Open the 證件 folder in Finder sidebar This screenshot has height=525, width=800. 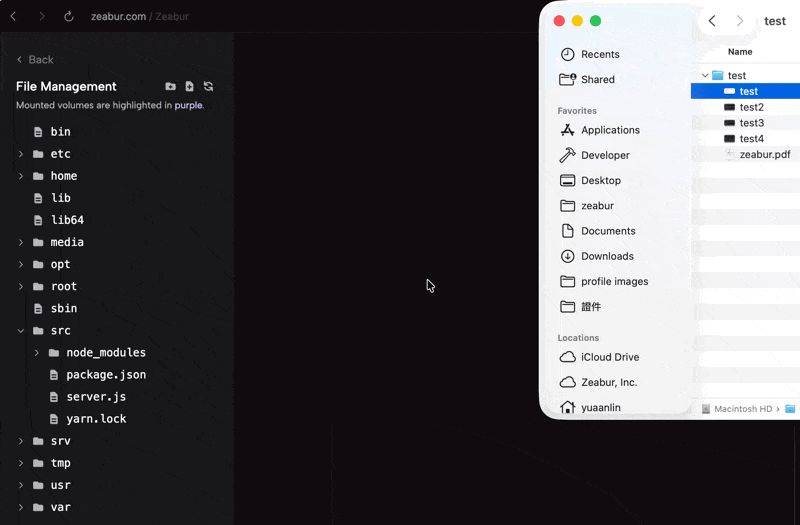click(x=581, y=307)
